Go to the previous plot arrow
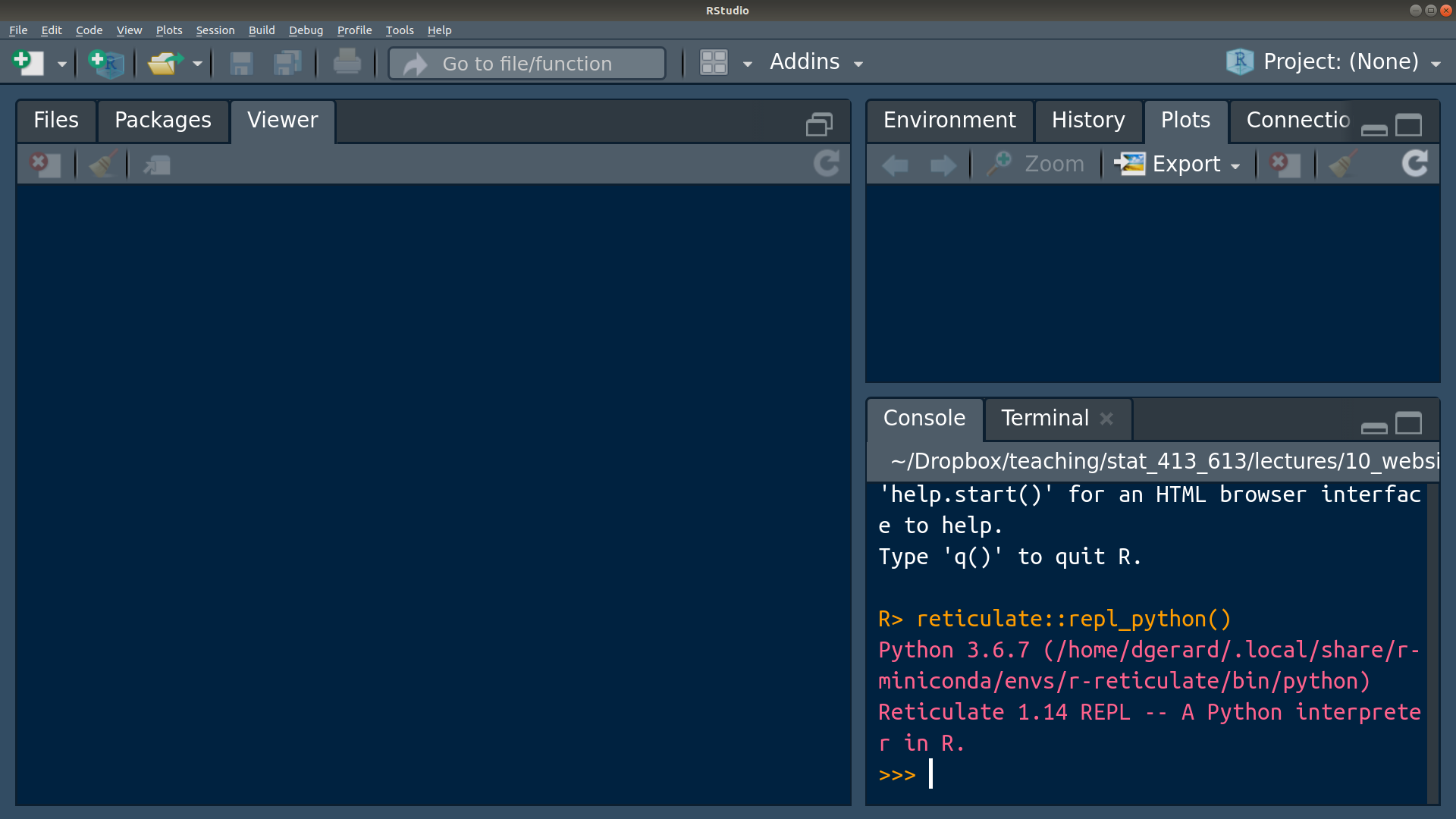Screen dimensions: 1456x819 click(x=895, y=165)
